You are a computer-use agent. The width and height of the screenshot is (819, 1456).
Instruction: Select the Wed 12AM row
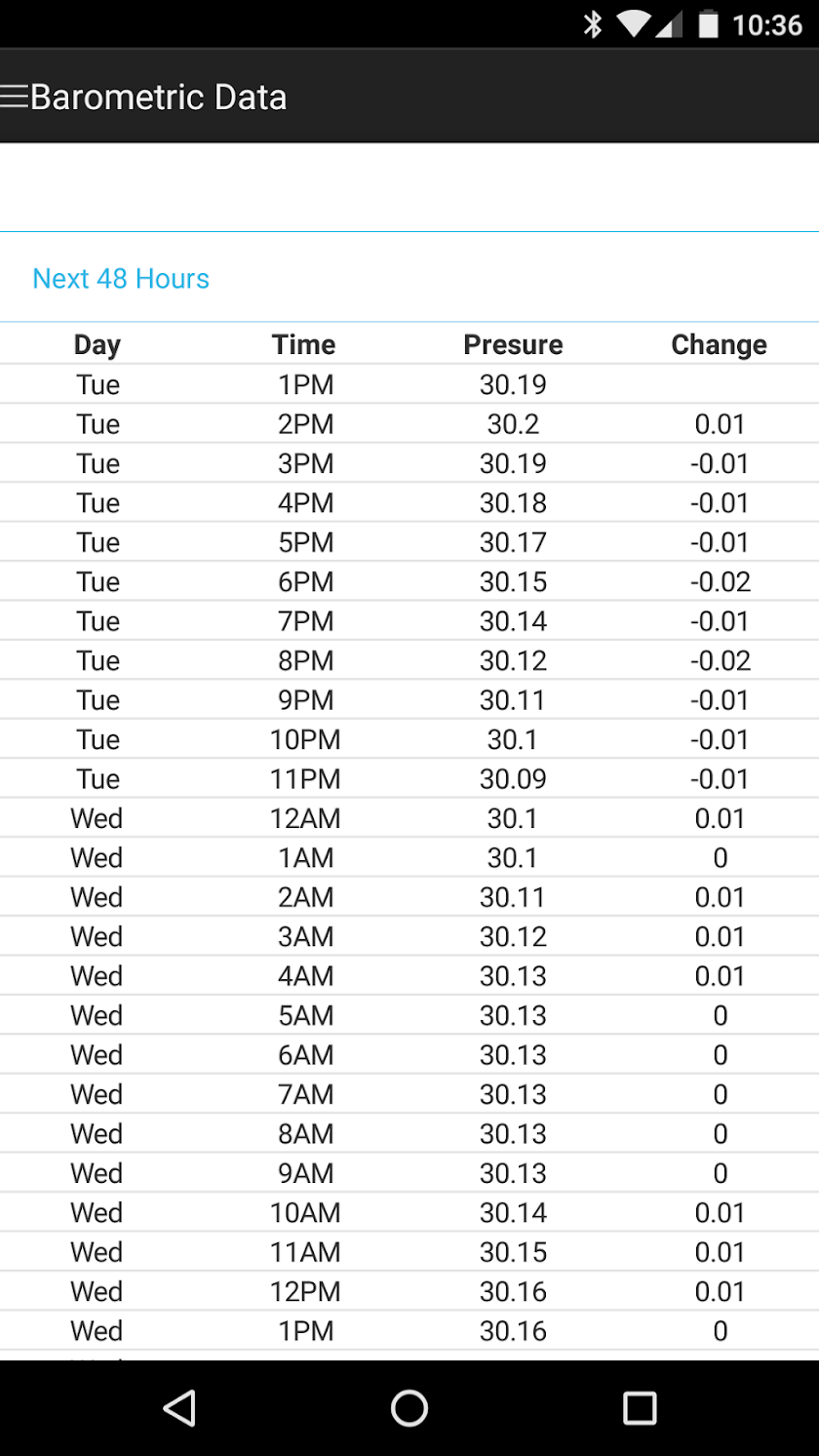point(409,818)
